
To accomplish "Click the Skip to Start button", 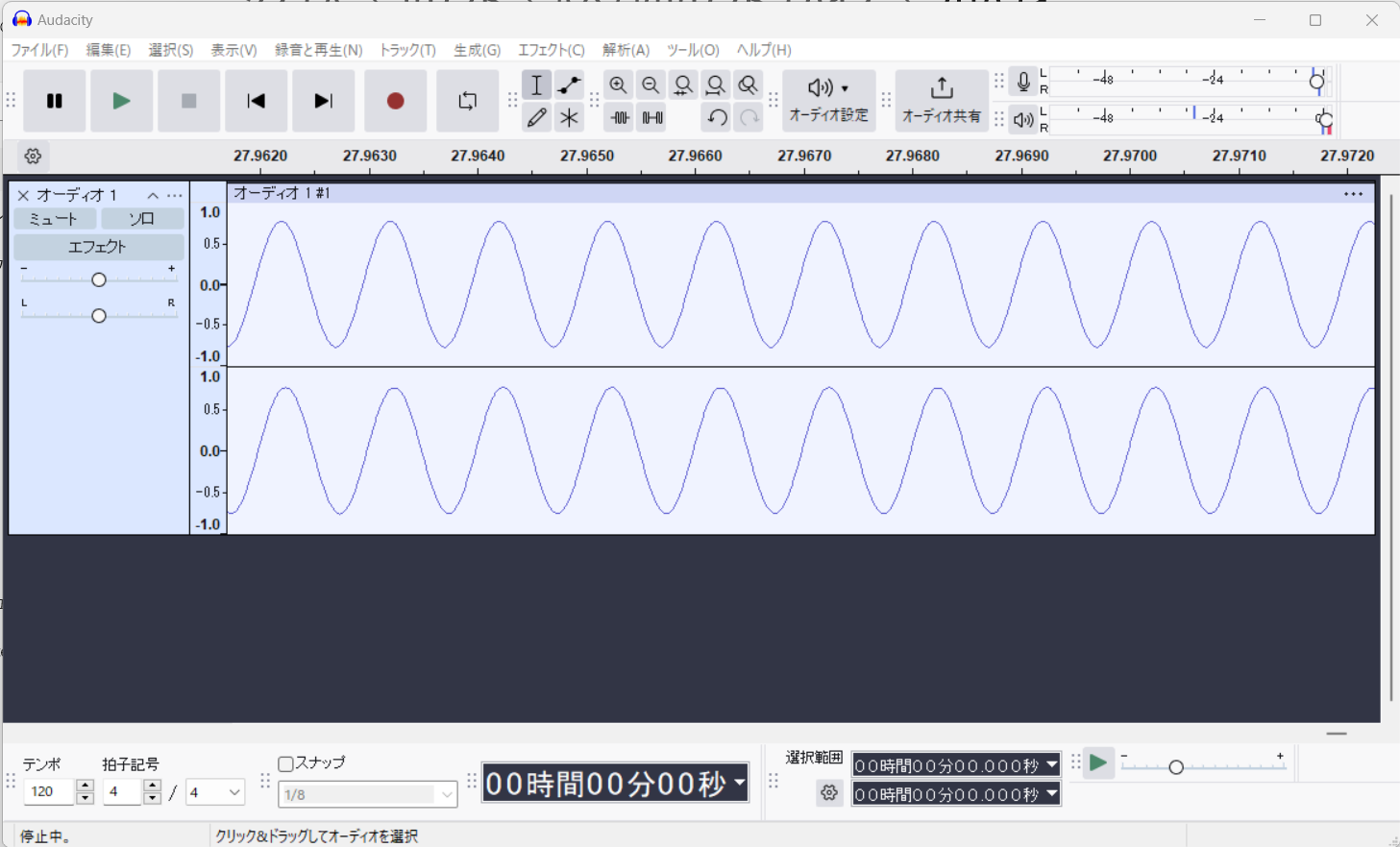I will pyautogui.click(x=256, y=101).
